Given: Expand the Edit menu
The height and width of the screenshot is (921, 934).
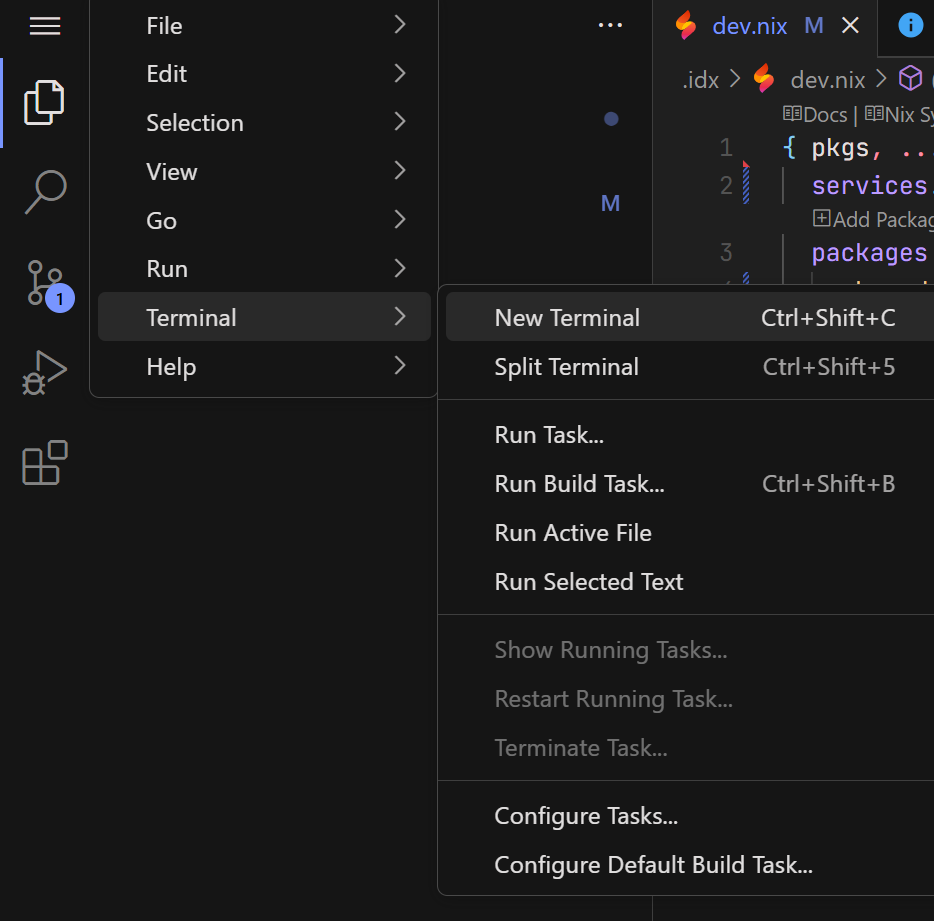Looking at the screenshot, I should point(264,74).
